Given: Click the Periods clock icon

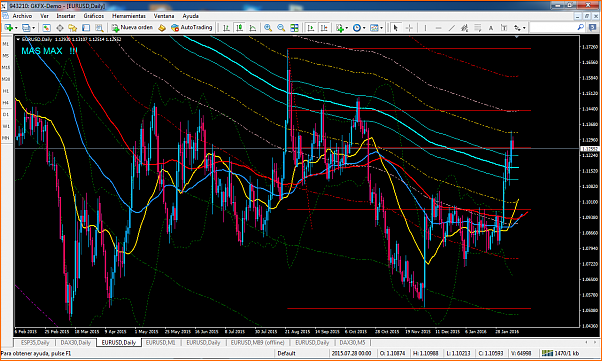Looking at the screenshot, I should (x=357, y=28).
